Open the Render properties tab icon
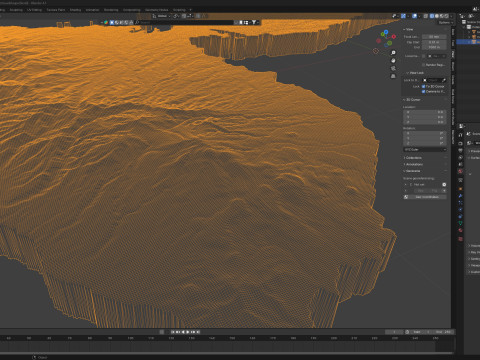 pyautogui.click(x=460, y=143)
